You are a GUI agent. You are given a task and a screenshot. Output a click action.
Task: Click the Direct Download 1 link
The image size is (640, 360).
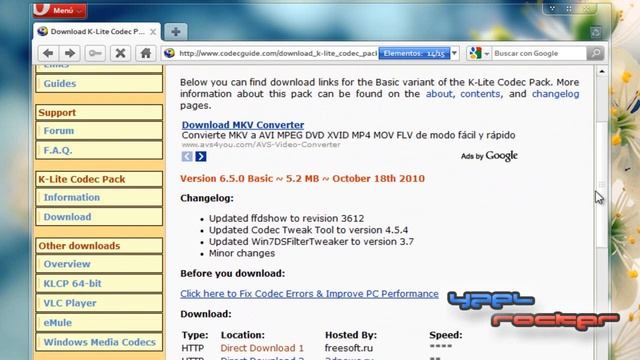click(262, 348)
